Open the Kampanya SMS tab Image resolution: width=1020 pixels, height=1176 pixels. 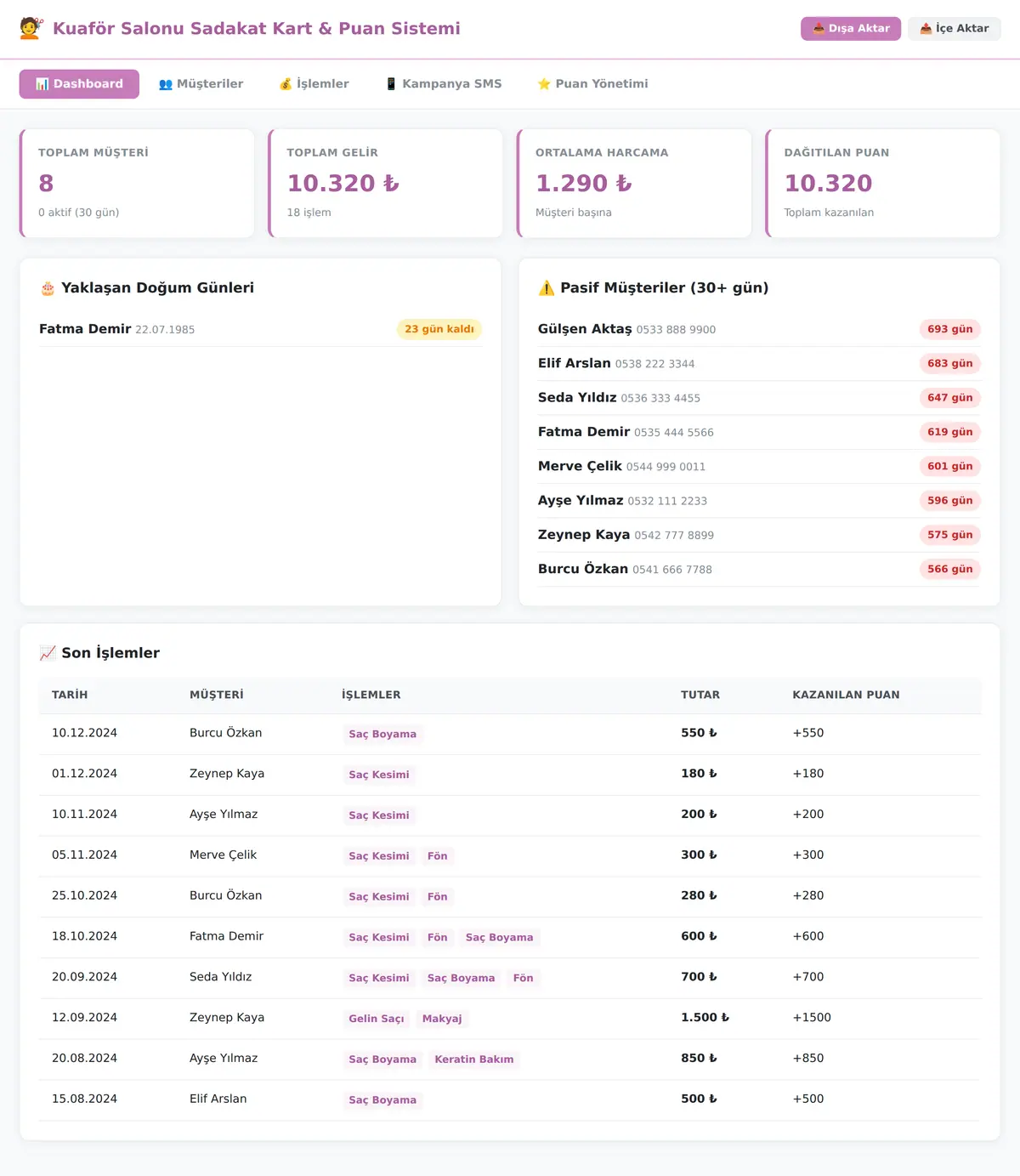pos(444,84)
